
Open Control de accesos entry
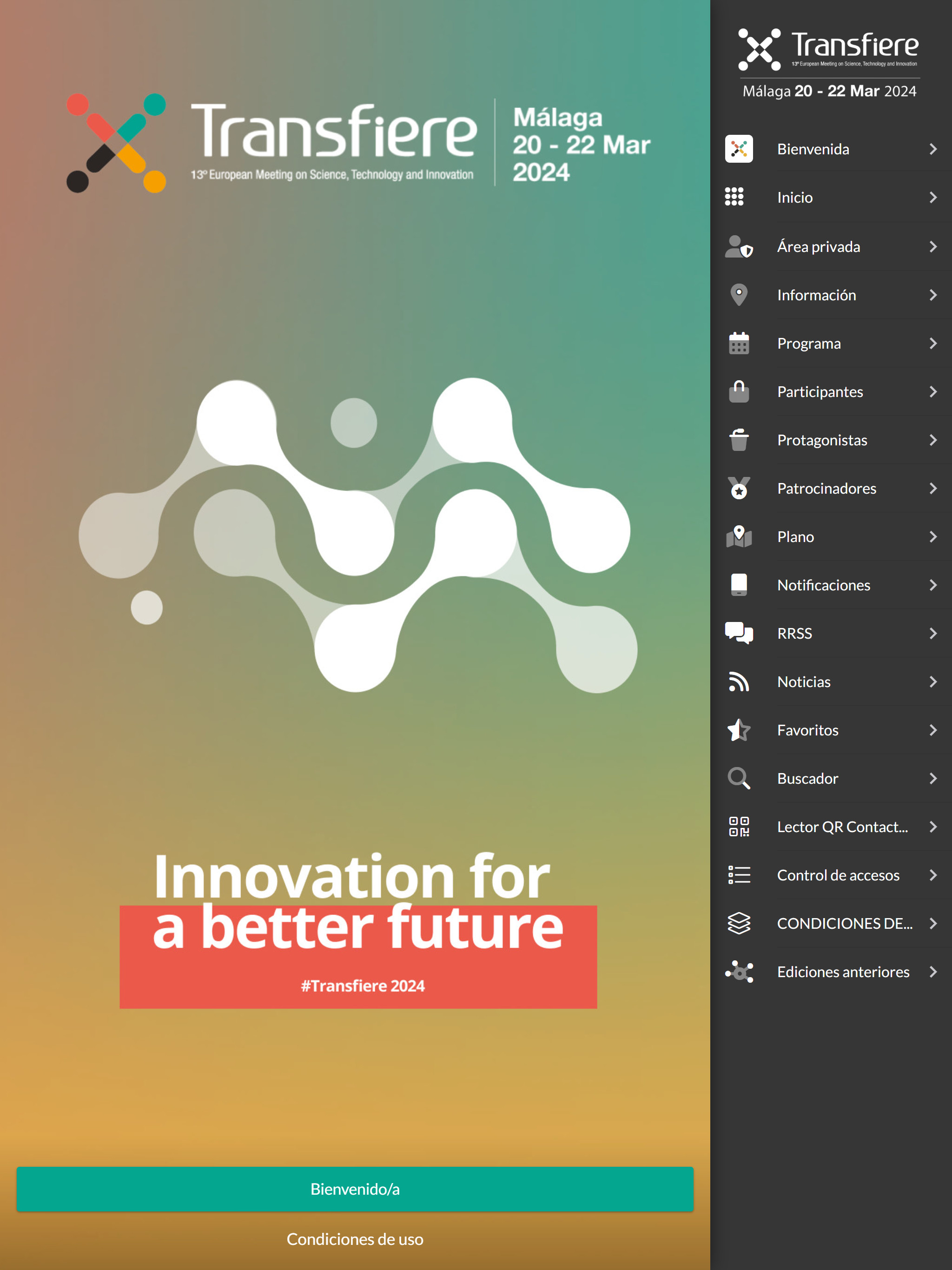pos(831,874)
